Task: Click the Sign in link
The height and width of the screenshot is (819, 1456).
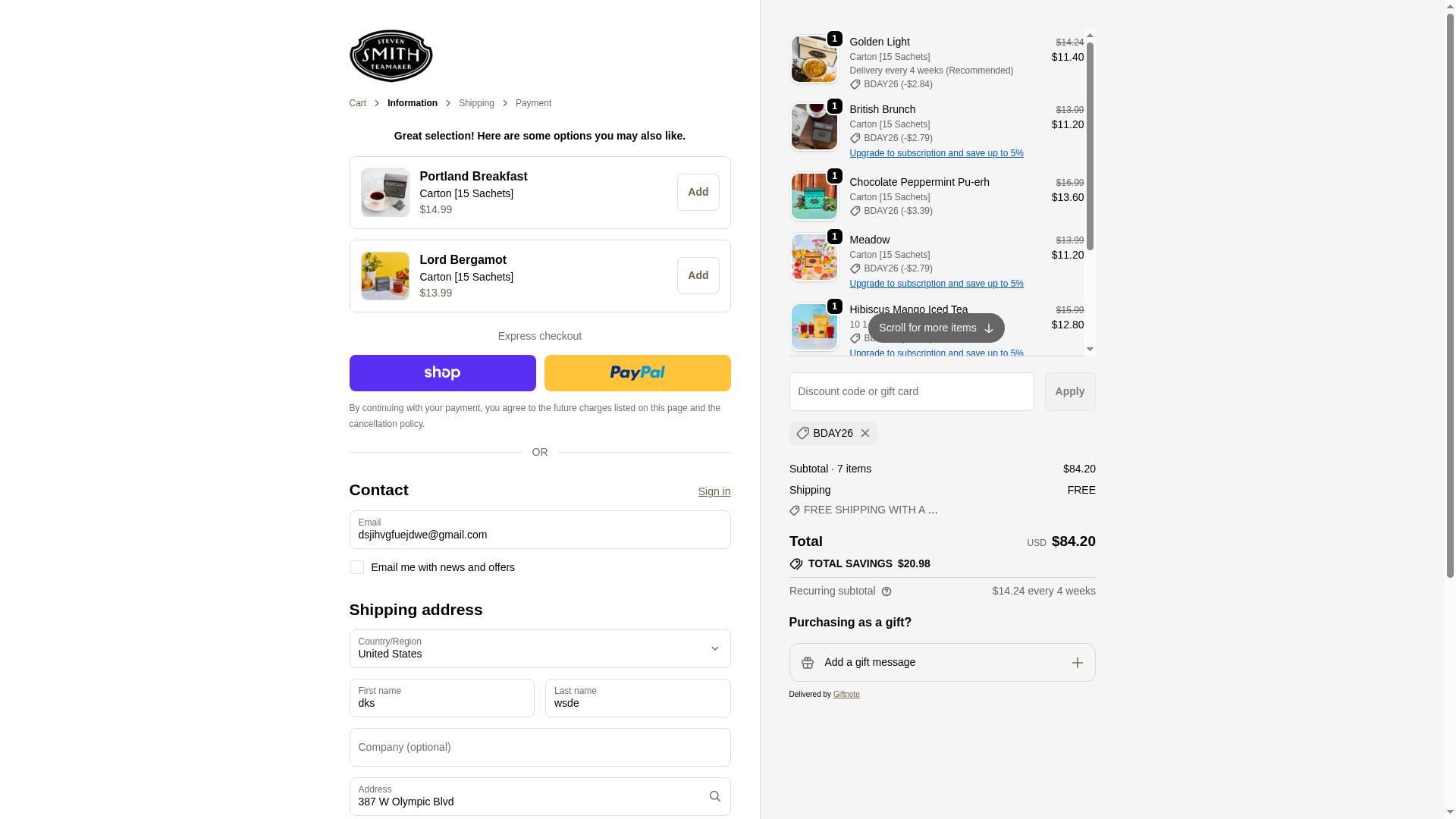Action: [714, 491]
